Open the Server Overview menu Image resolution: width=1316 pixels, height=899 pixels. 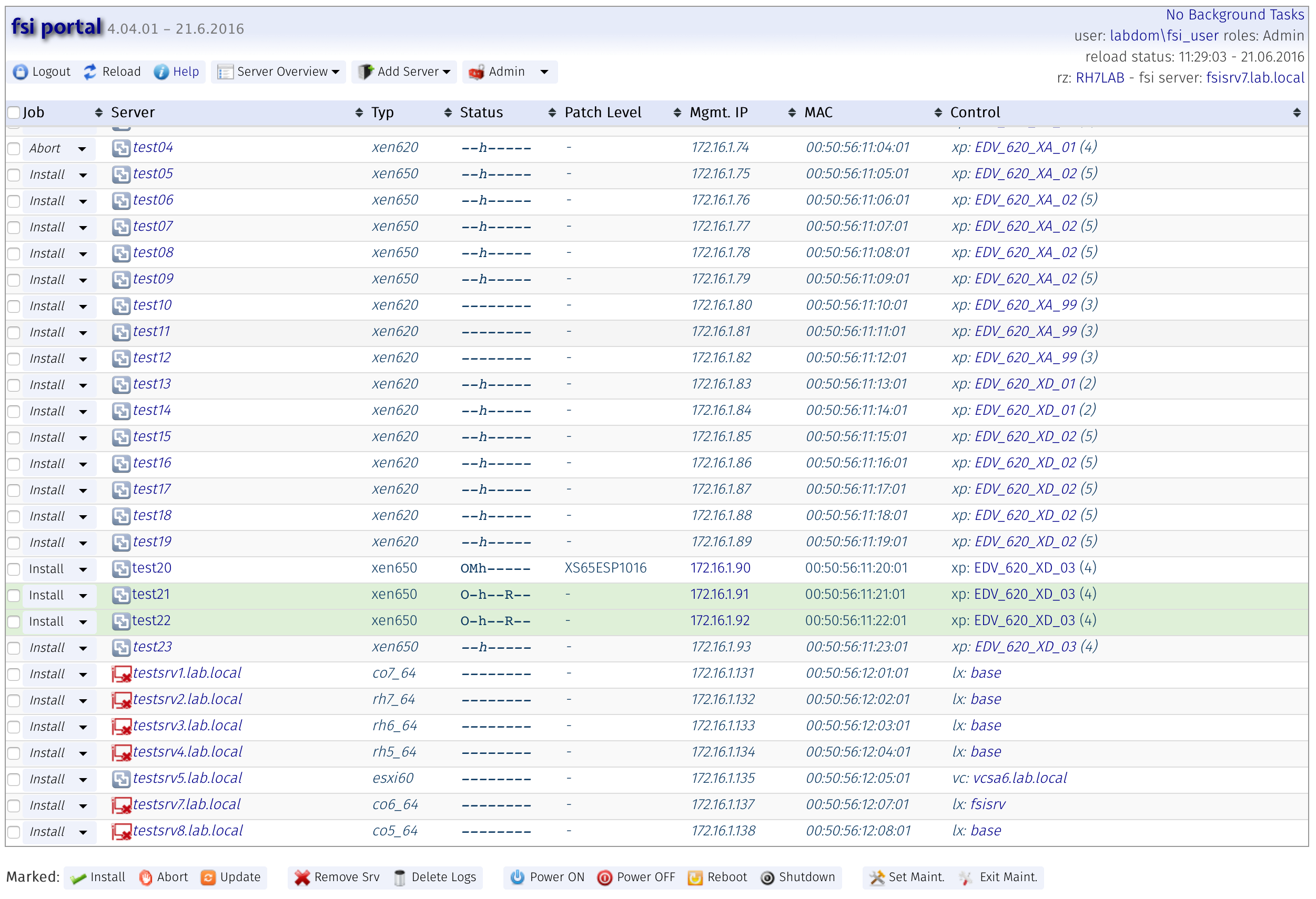point(279,72)
